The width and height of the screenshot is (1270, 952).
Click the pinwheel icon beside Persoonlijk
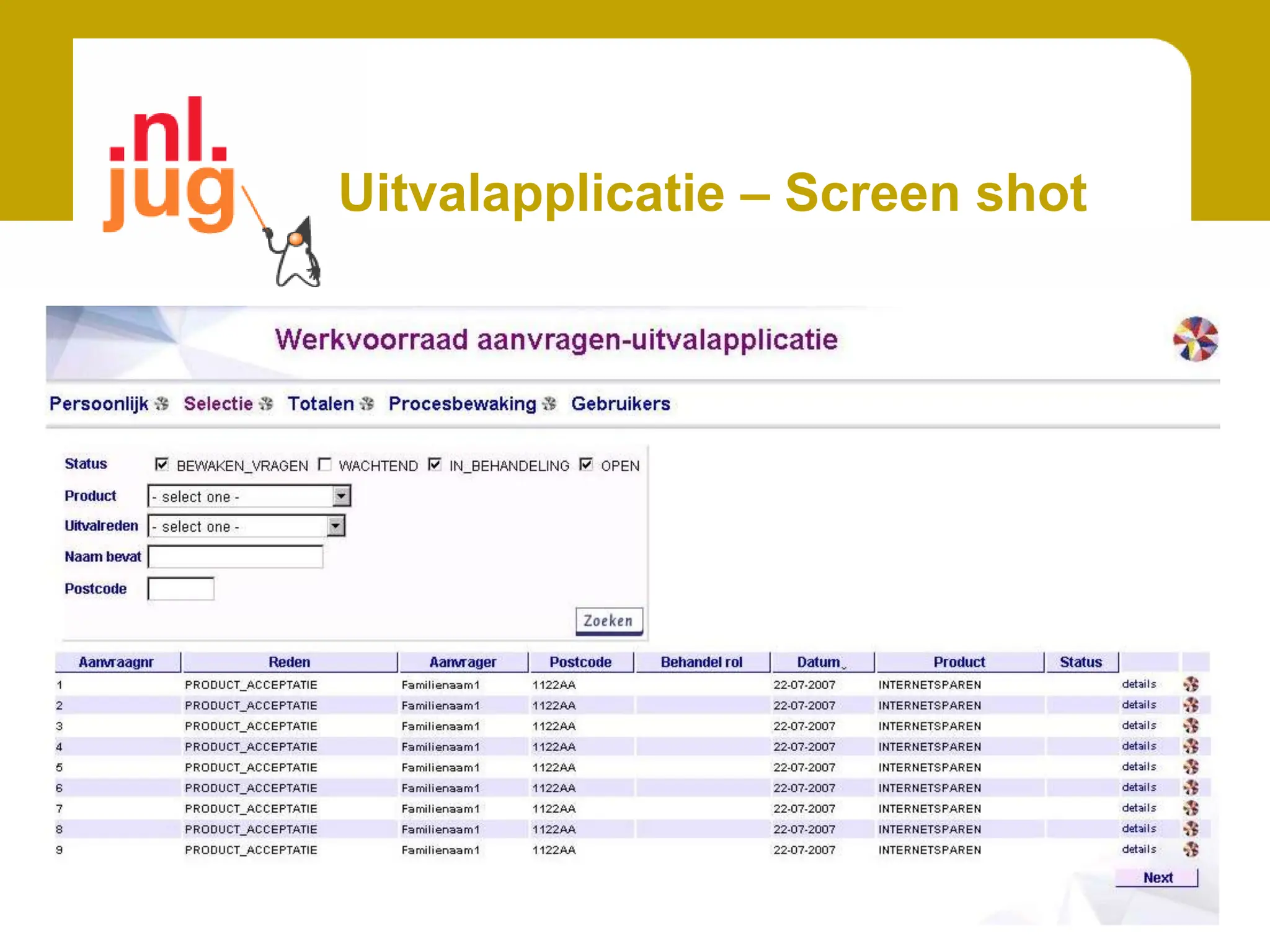click(161, 404)
